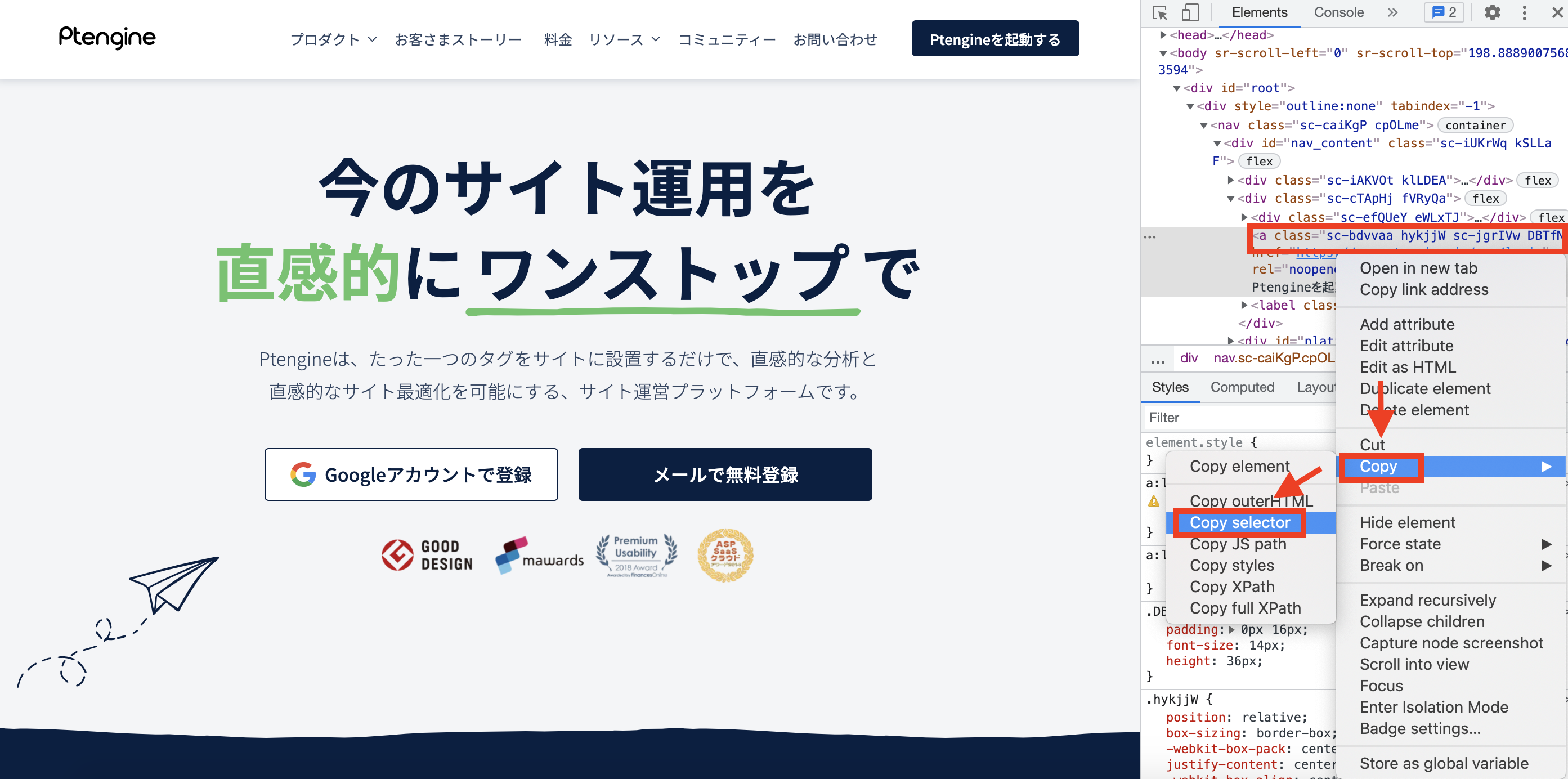1568x779 pixels.
Task: Select the inspect element picker icon
Action: (x=1160, y=13)
